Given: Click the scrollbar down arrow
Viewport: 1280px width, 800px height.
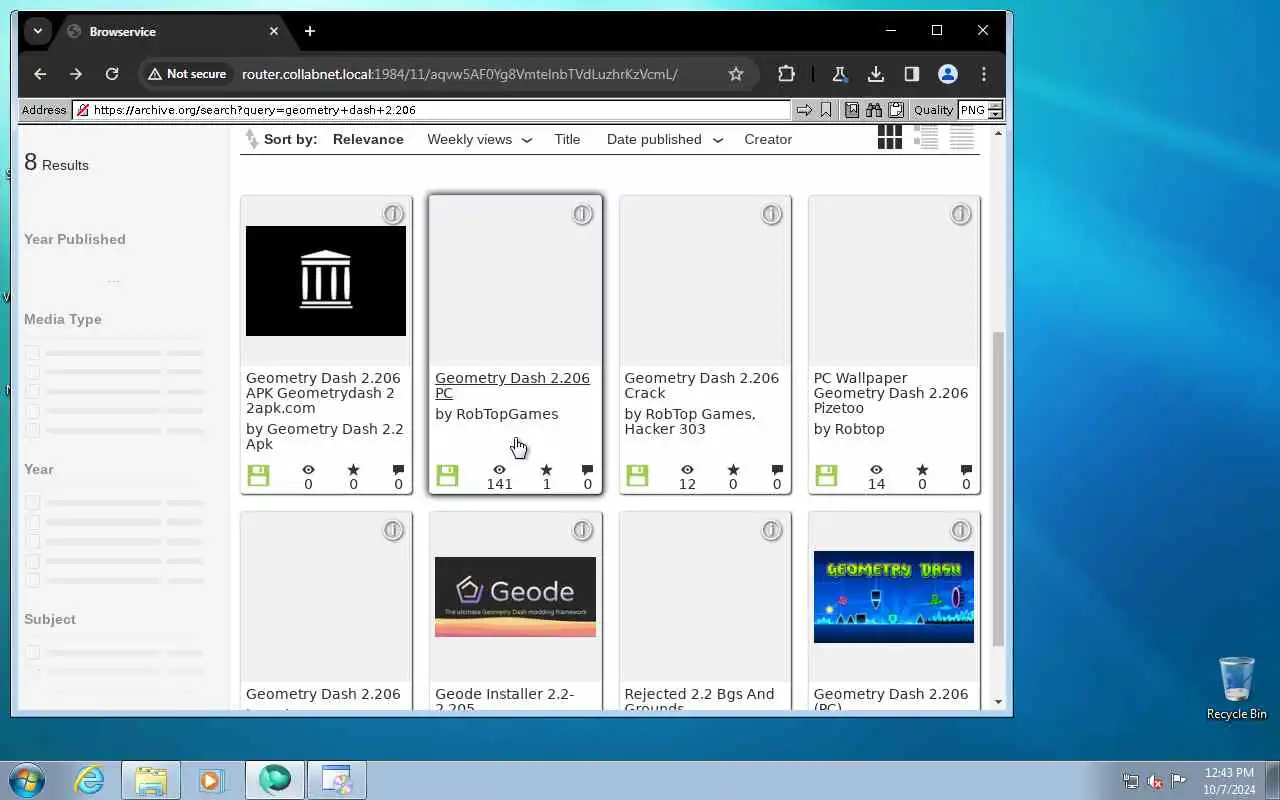Looking at the screenshot, I should (x=997, y=702).
